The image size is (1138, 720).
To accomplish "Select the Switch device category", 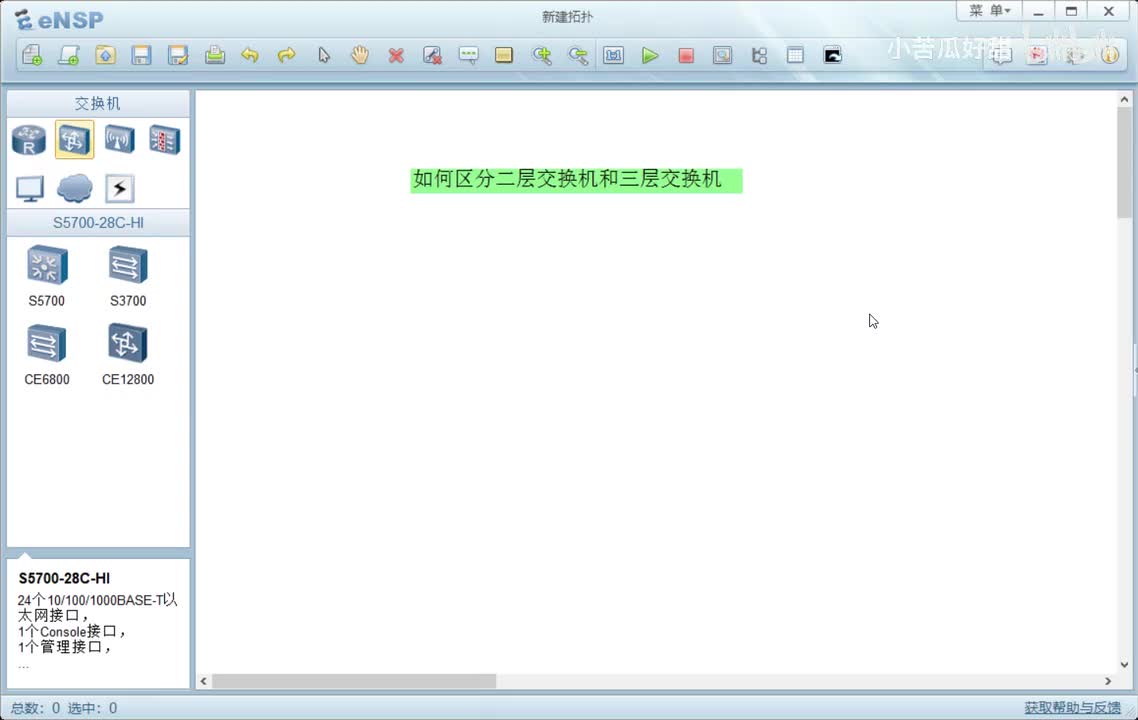I will coord(74,139).
